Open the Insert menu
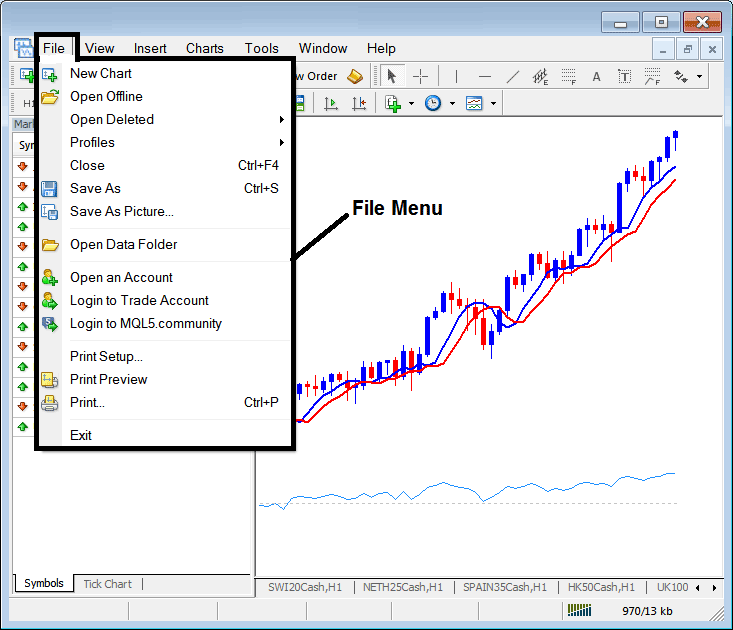The image size is (733, 630). [x=150, y=48]
